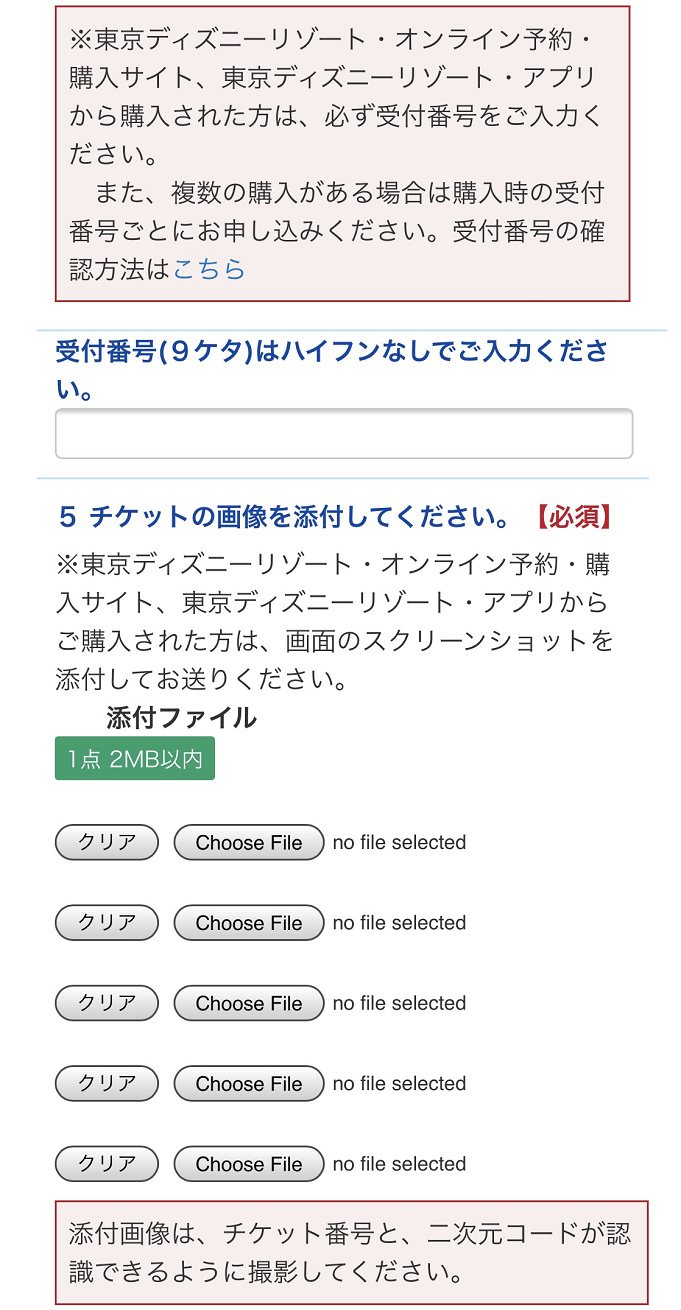The image size is (681, 1310).
Task: Click the first no file selected text
Action: click(x=399, y=843)
